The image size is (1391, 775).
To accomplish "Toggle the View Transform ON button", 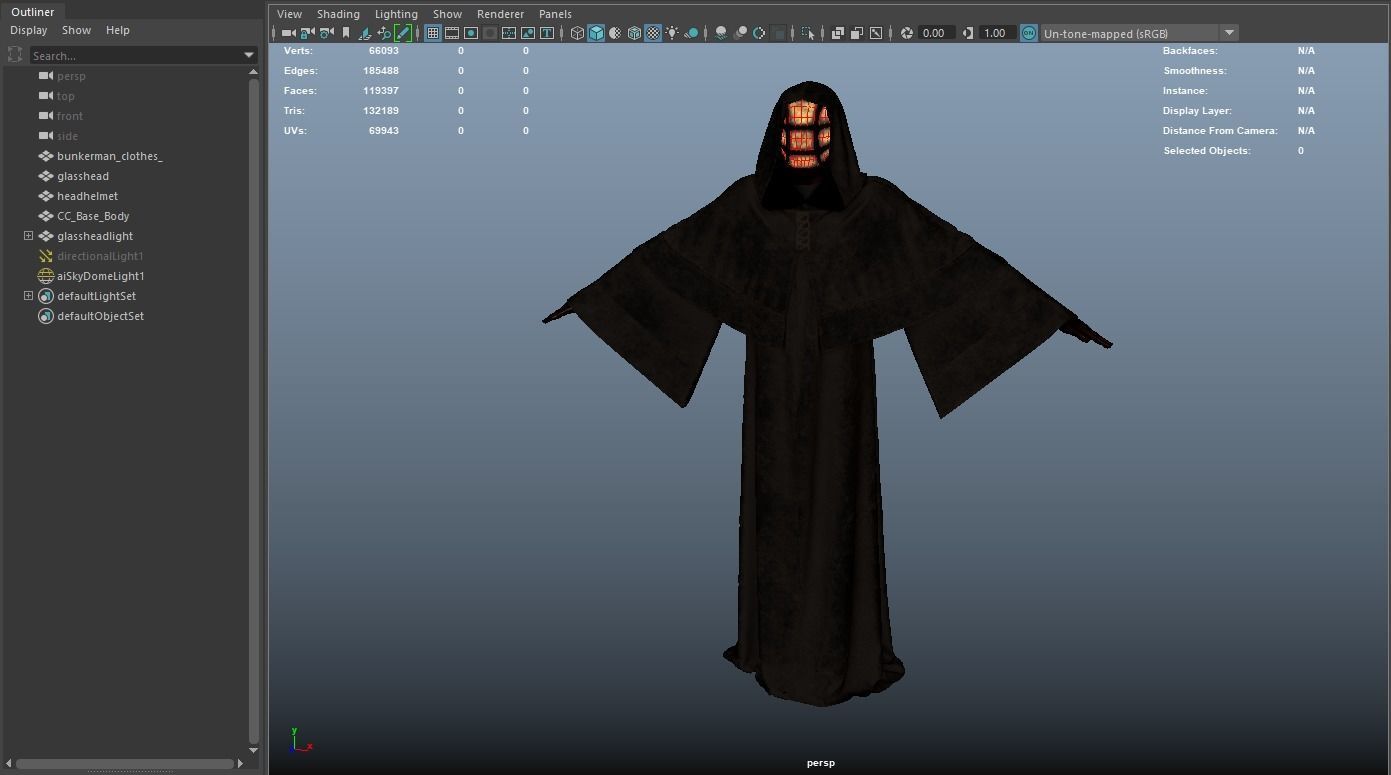I will [1028, 33].
